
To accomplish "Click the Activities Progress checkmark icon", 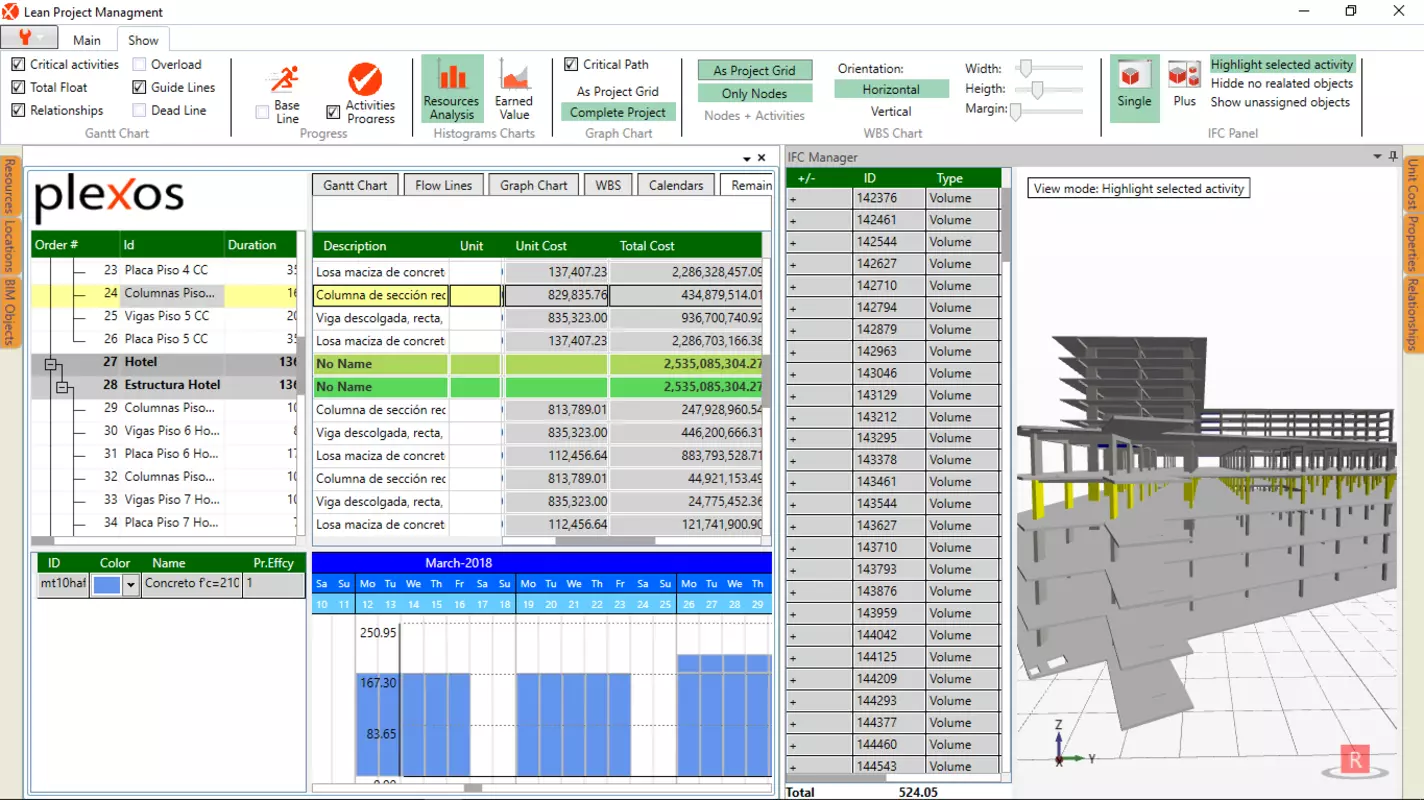I will coord(365,79).
